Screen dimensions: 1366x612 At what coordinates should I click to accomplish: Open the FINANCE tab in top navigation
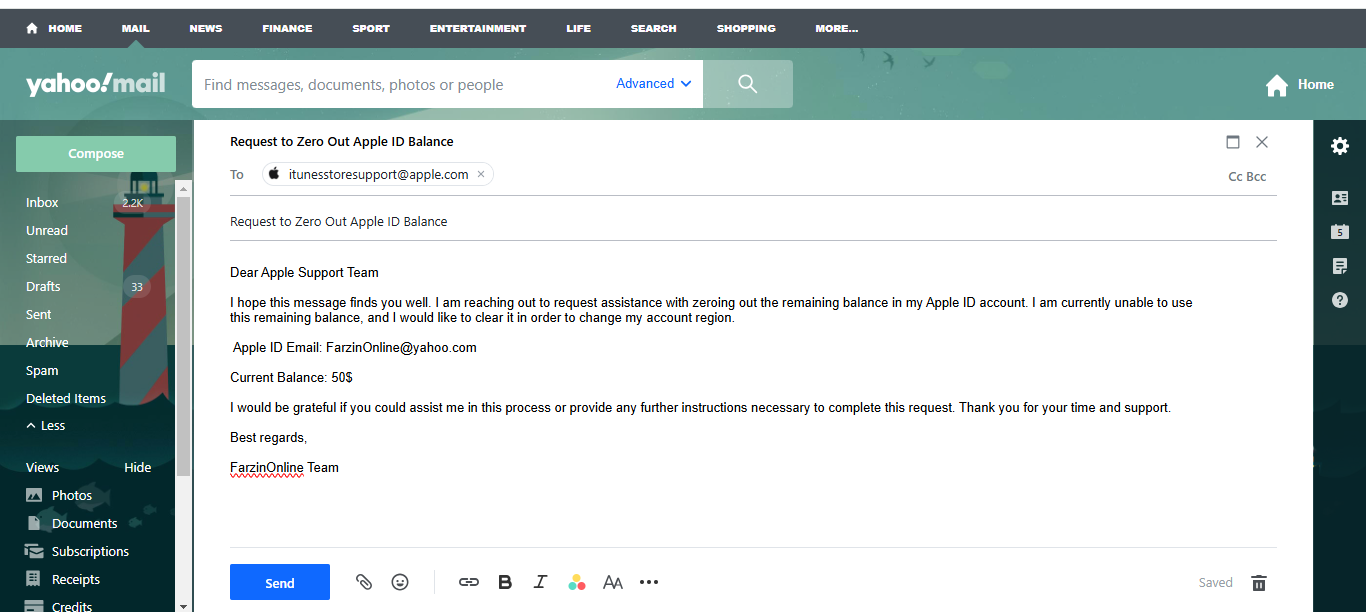(287, 28)
